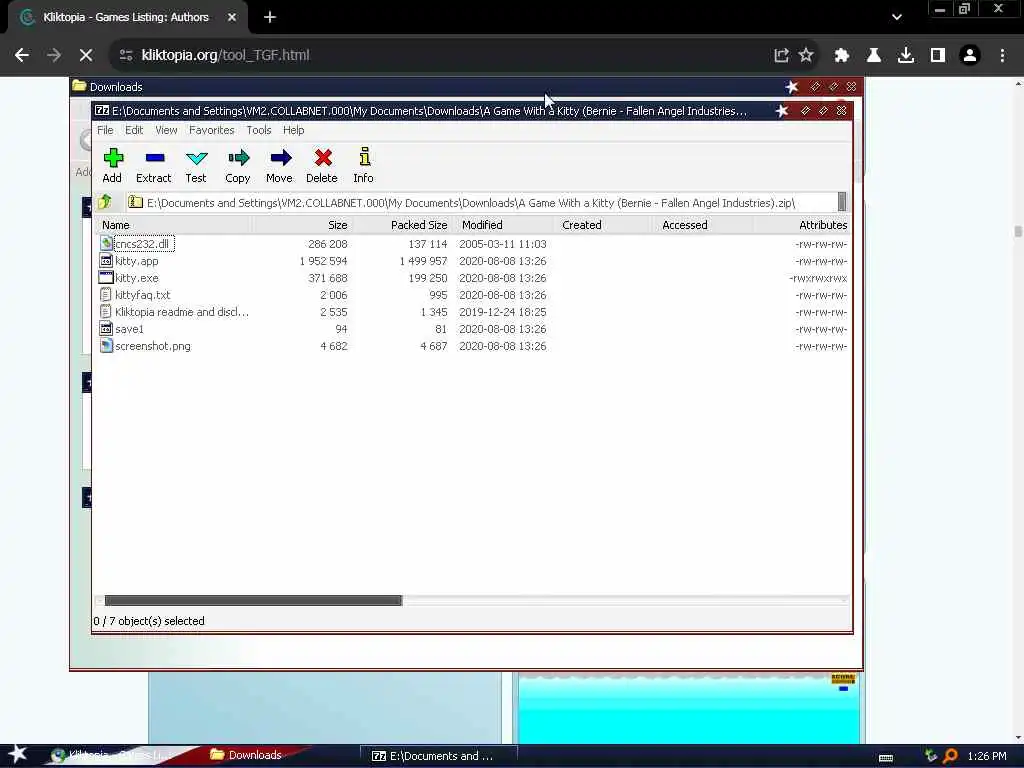Click the 7-Zip title bar star button

782,111
